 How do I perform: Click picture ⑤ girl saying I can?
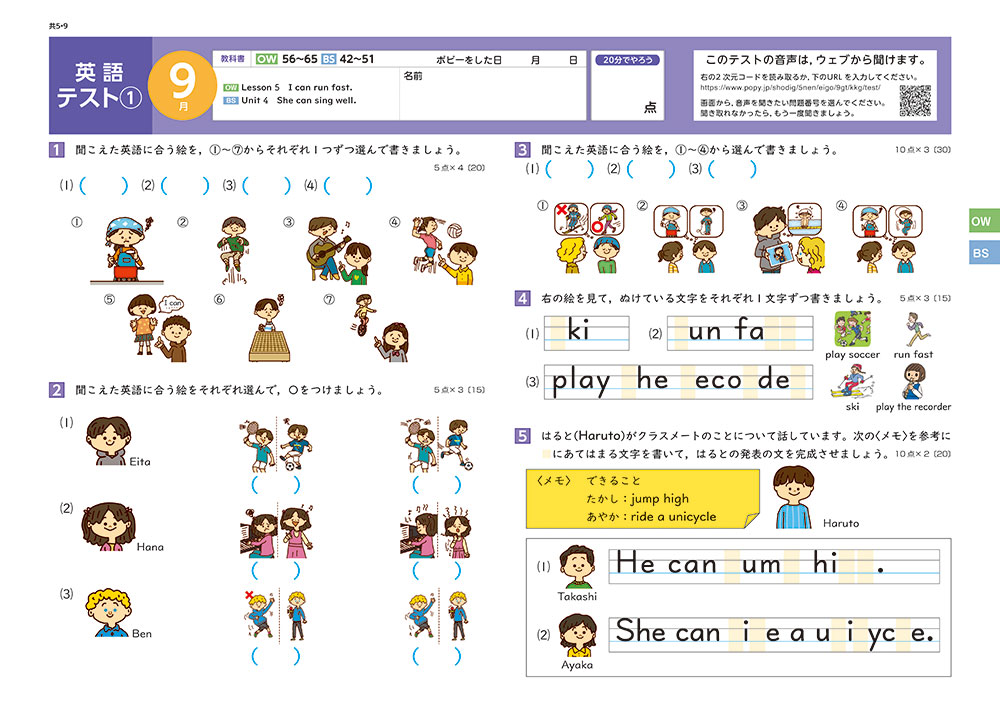(x=159, y=328)
